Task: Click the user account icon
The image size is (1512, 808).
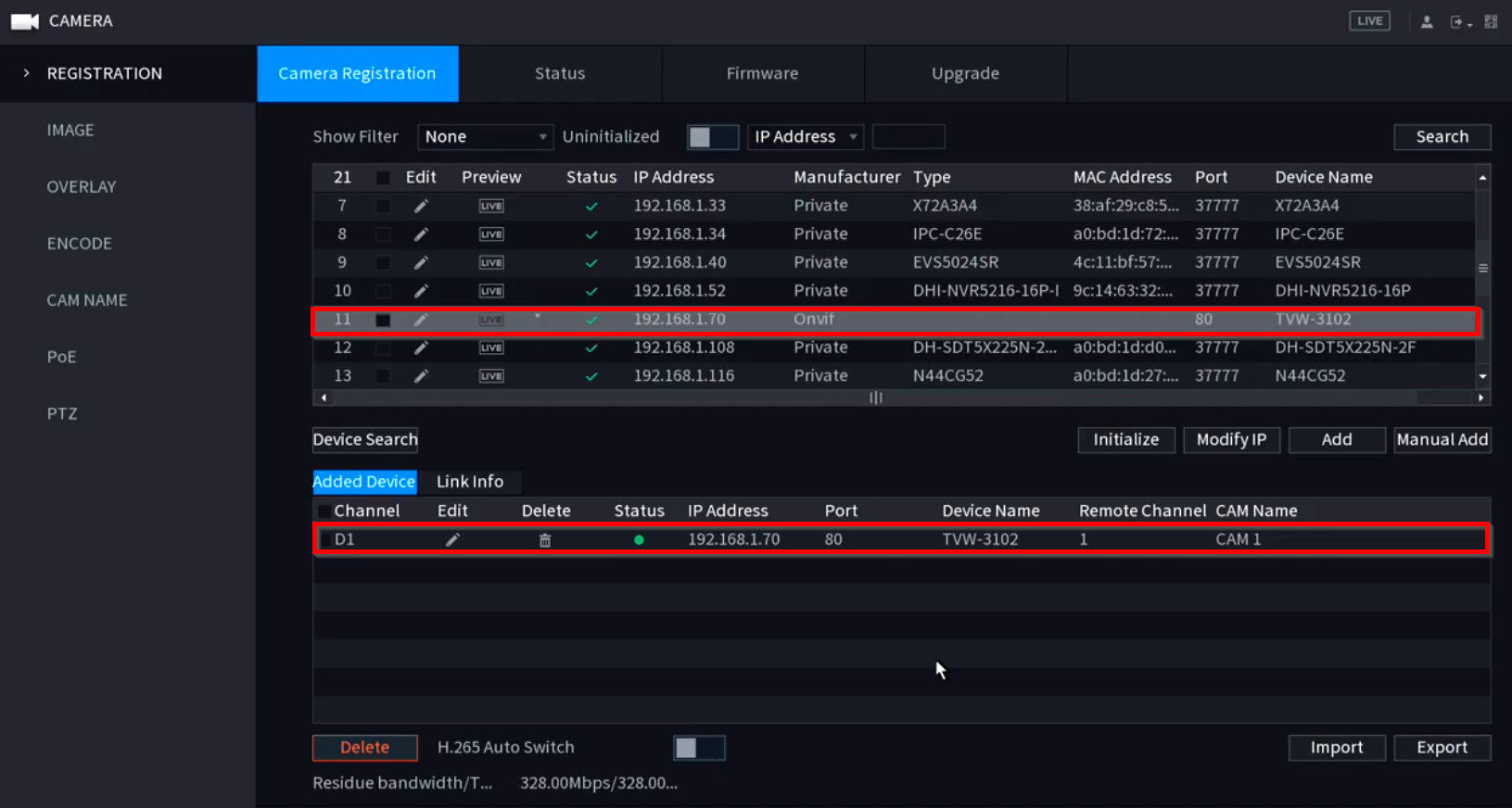Action: pyautogui.click(x=1427, y=21)
